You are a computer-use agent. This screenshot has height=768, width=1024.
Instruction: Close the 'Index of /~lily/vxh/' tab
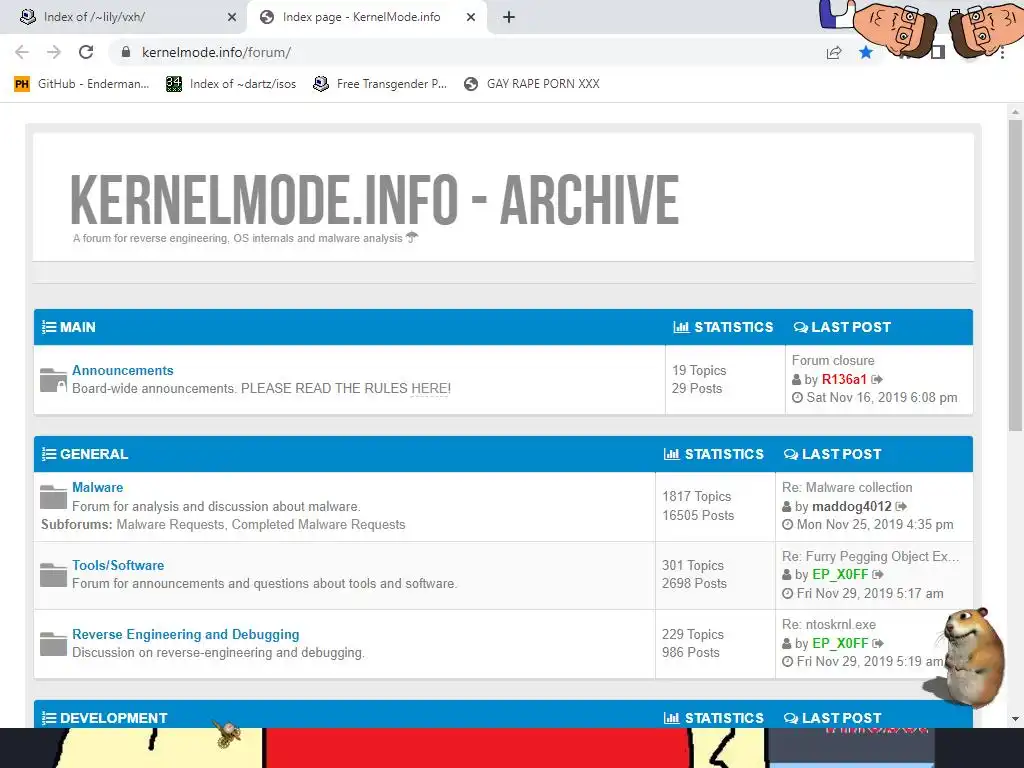click(x=232, y=17)
